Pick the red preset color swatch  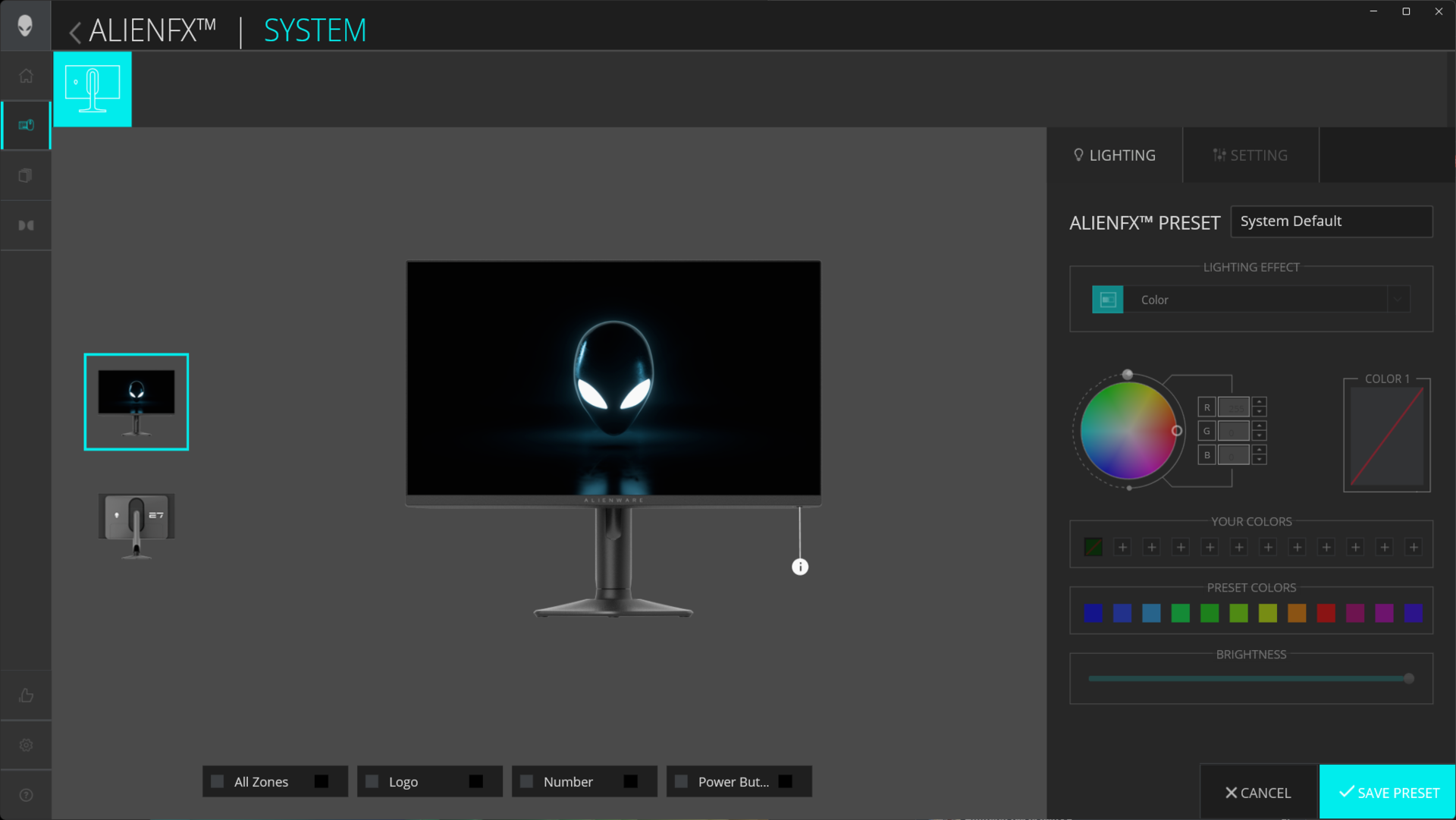pos(1326,613)
